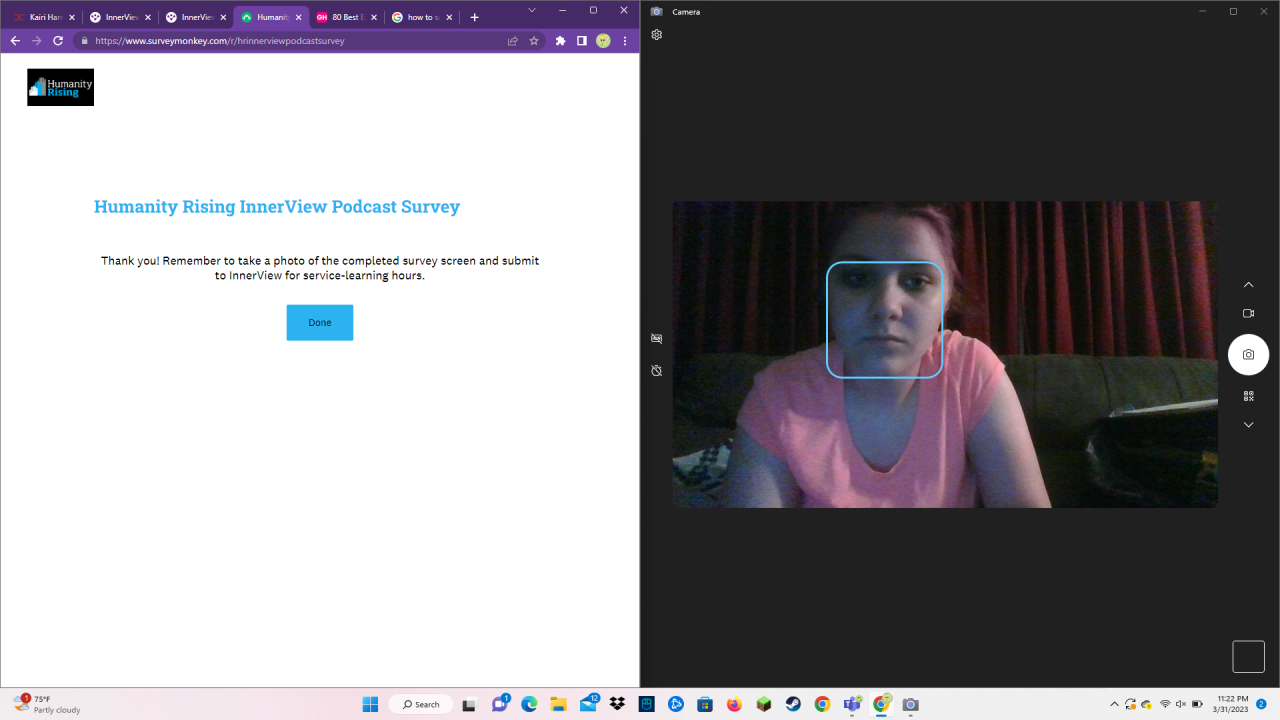1280x720 pixels.
Task: Go forward in Chrome
Action: 36,41
